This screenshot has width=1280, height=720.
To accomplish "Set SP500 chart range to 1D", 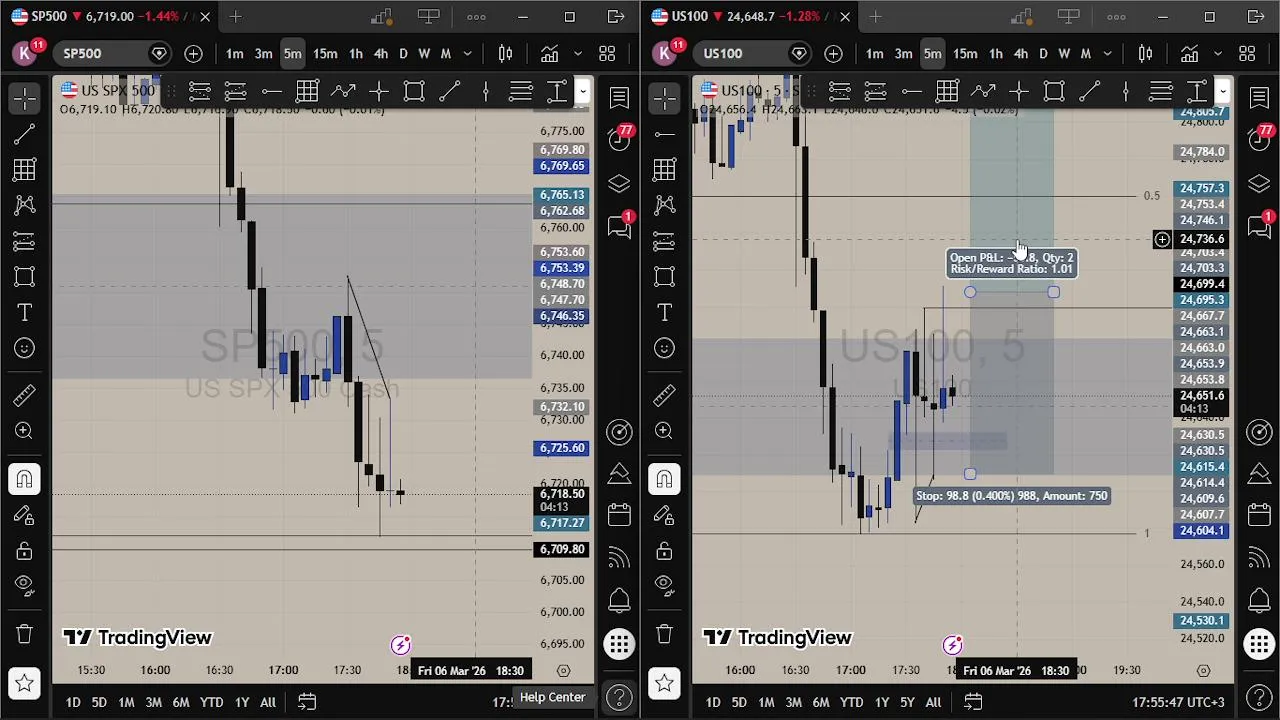I will pos(73,703).
